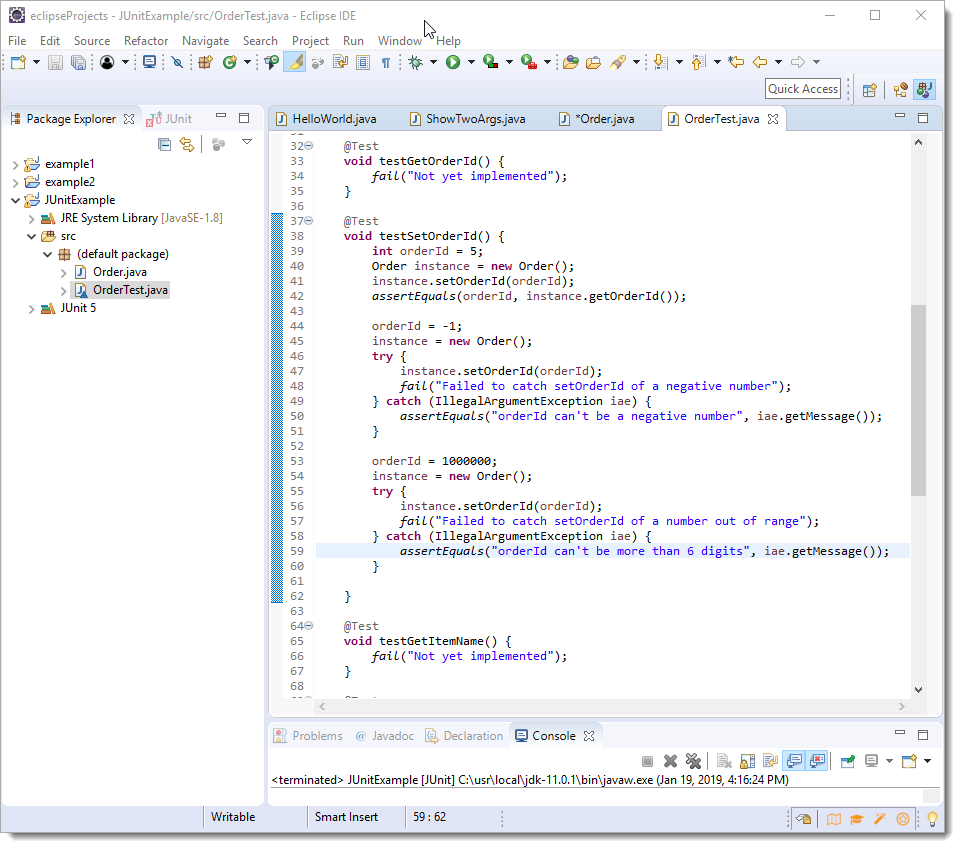Toggle Link with Editor in Package Explorer
The image size is (960, 848).
[x=187, y=144]
